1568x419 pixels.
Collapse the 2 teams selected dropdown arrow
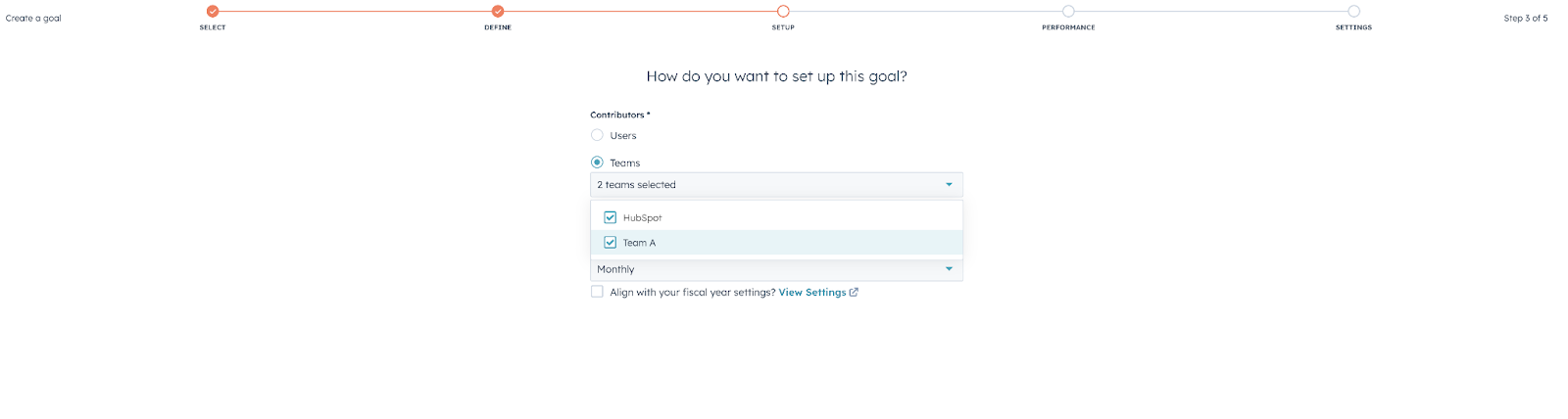pos(949,185)
